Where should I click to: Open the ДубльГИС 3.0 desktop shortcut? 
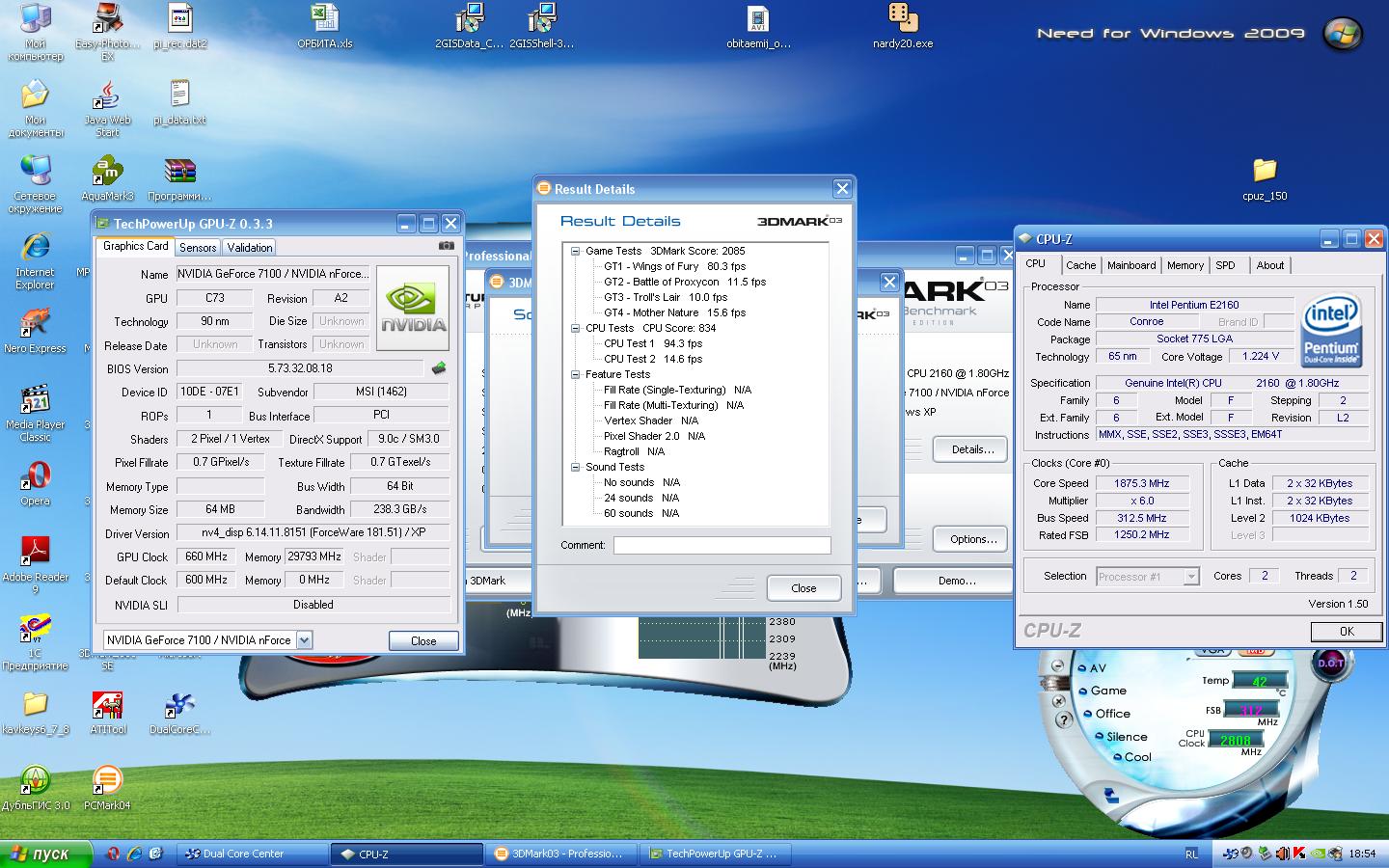point(36,787)
